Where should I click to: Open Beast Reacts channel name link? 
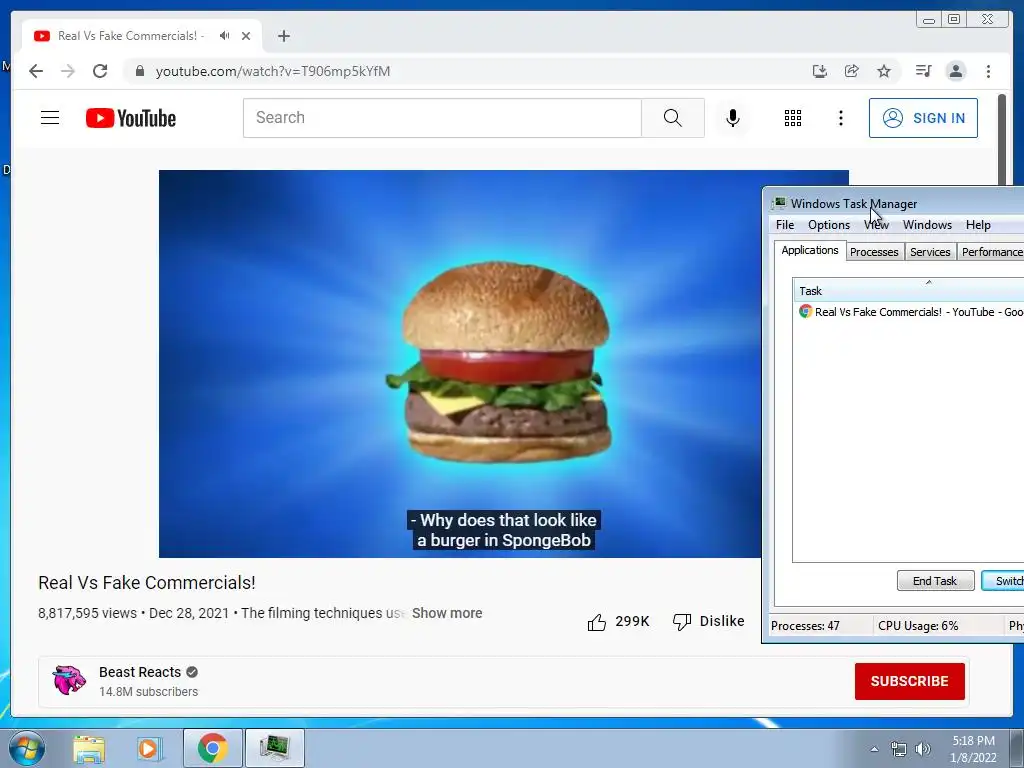coord(140,672)
